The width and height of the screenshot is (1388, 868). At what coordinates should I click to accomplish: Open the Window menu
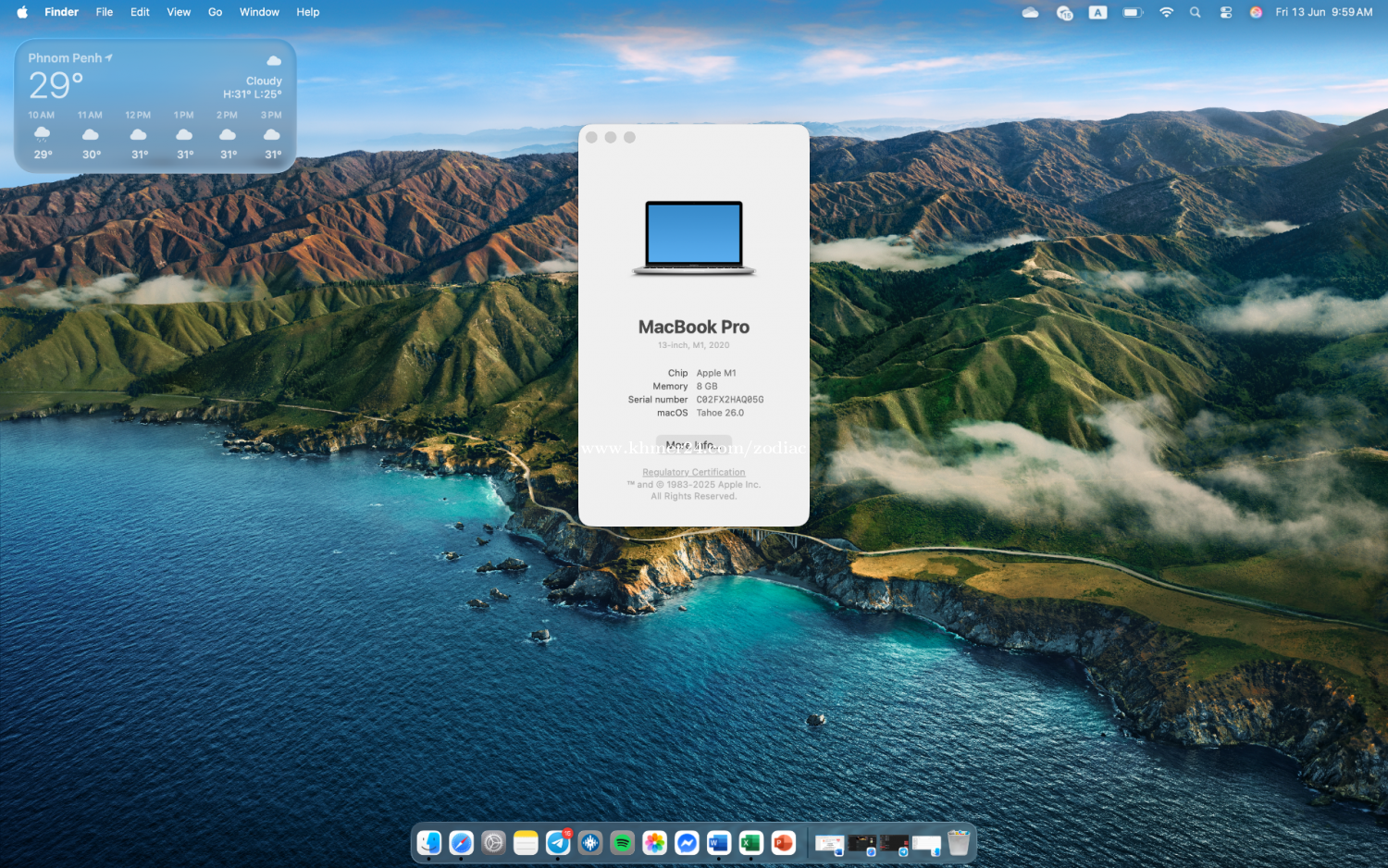tap(259, 12)
